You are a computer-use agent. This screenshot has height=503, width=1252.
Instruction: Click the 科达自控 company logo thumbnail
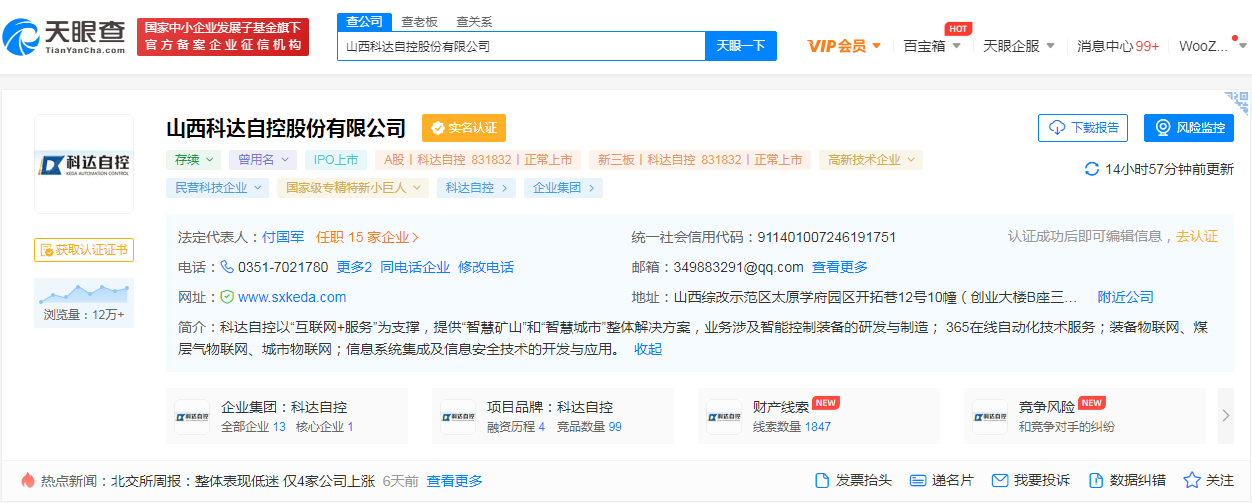tap(84, 164)
